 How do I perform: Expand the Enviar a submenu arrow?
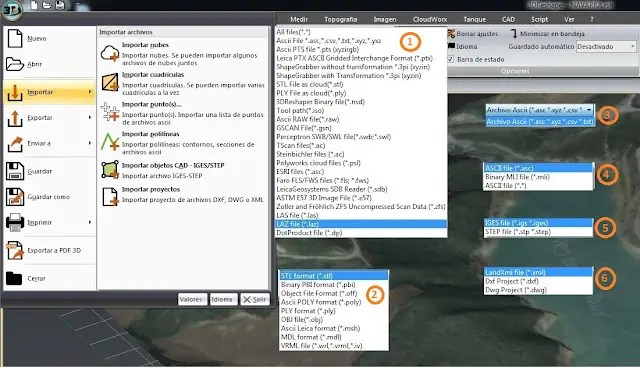click(90, 143)
